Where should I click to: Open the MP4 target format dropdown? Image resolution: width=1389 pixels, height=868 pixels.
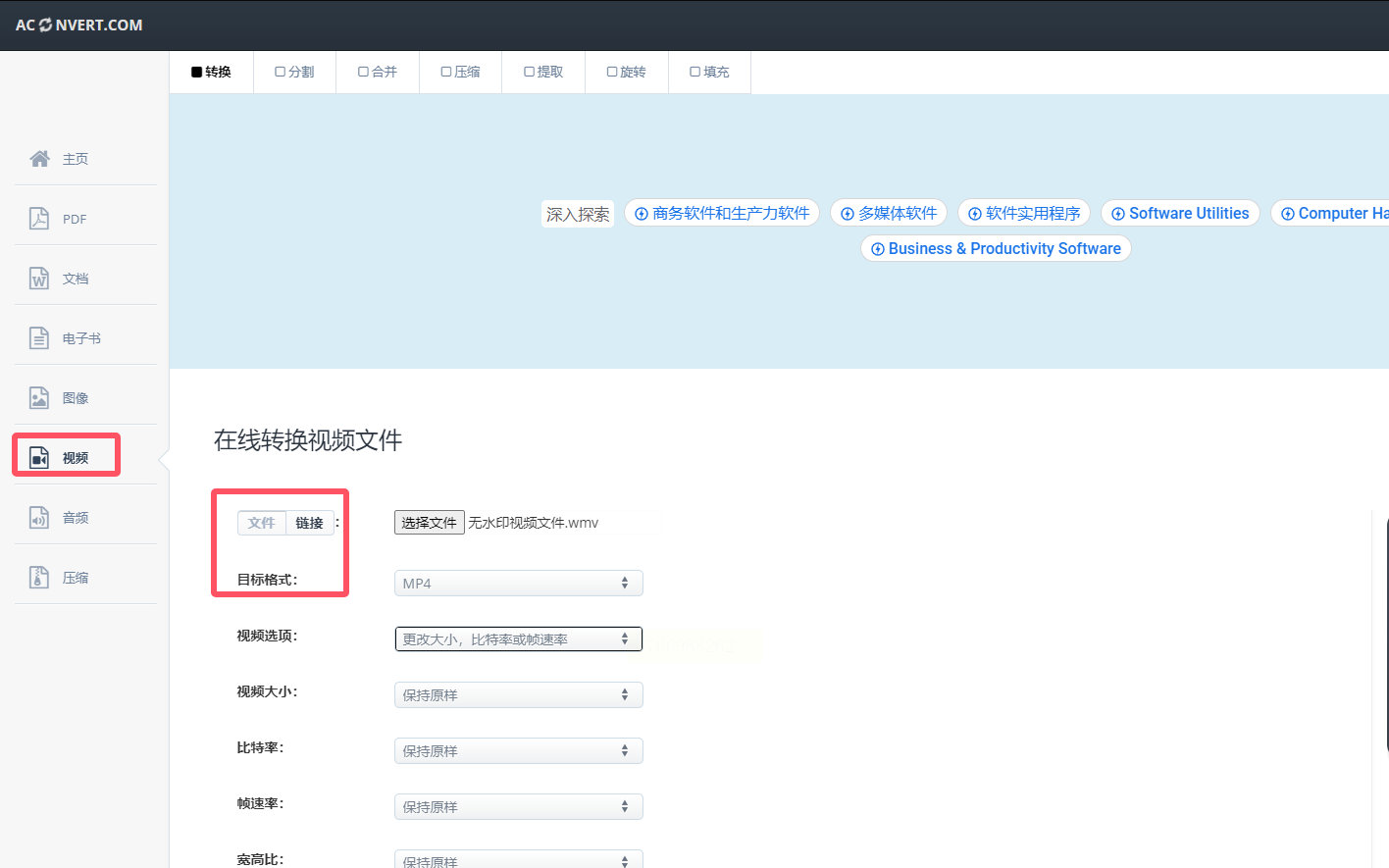518,584
